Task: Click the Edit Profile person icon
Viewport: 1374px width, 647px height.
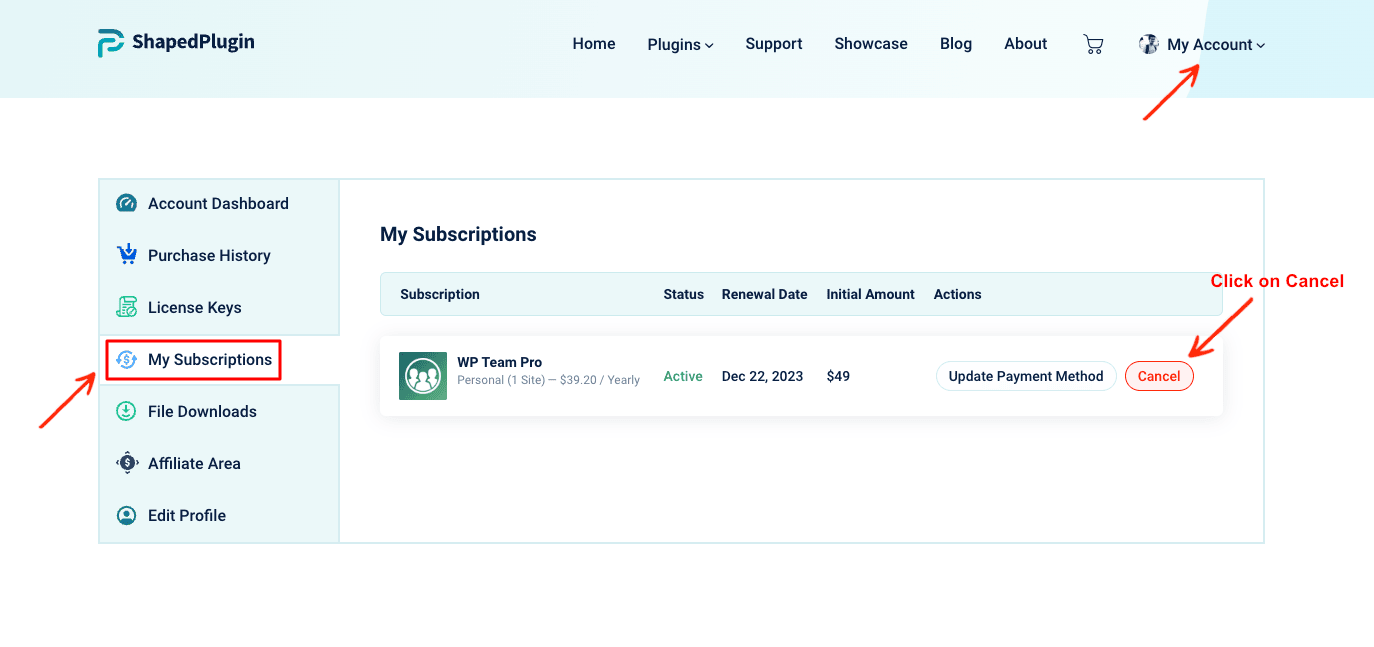Action: tap(126, 515)
